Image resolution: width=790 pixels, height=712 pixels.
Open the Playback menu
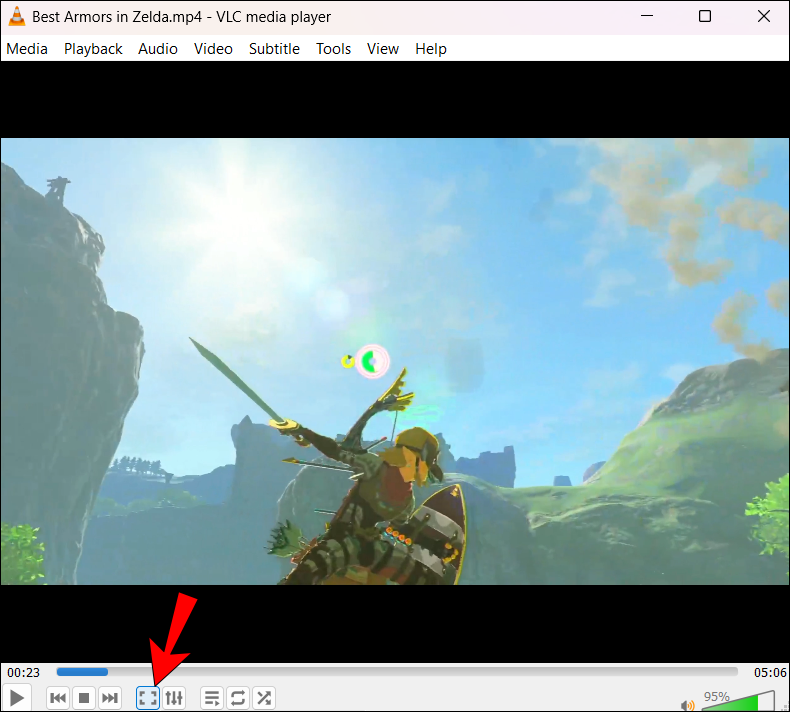[93, 49]
